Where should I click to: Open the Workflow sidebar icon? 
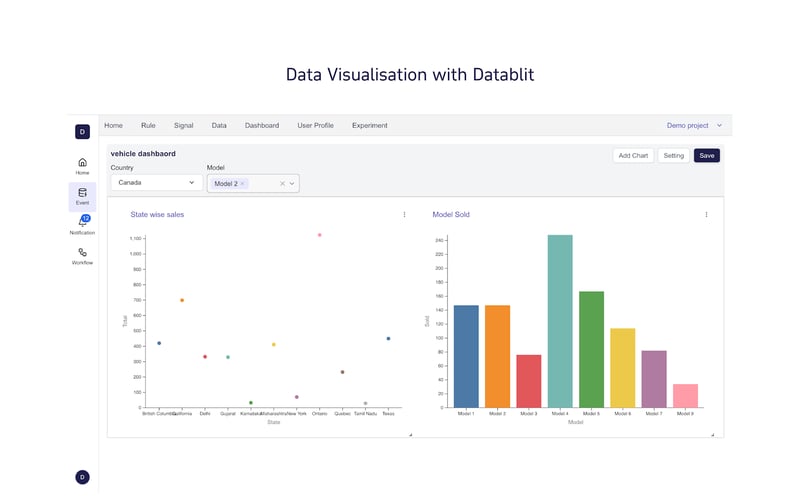[82, 256]
